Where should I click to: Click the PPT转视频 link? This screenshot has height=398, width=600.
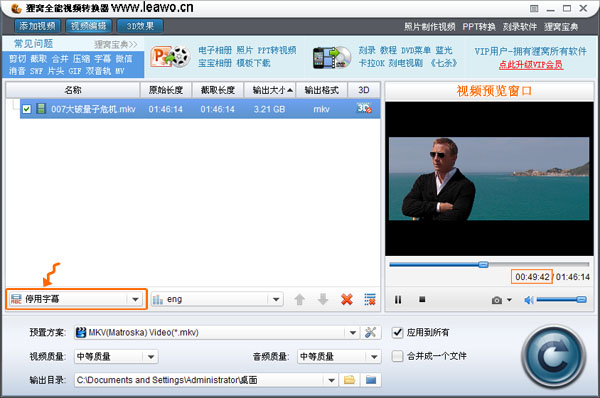click(x=277, y=50)
